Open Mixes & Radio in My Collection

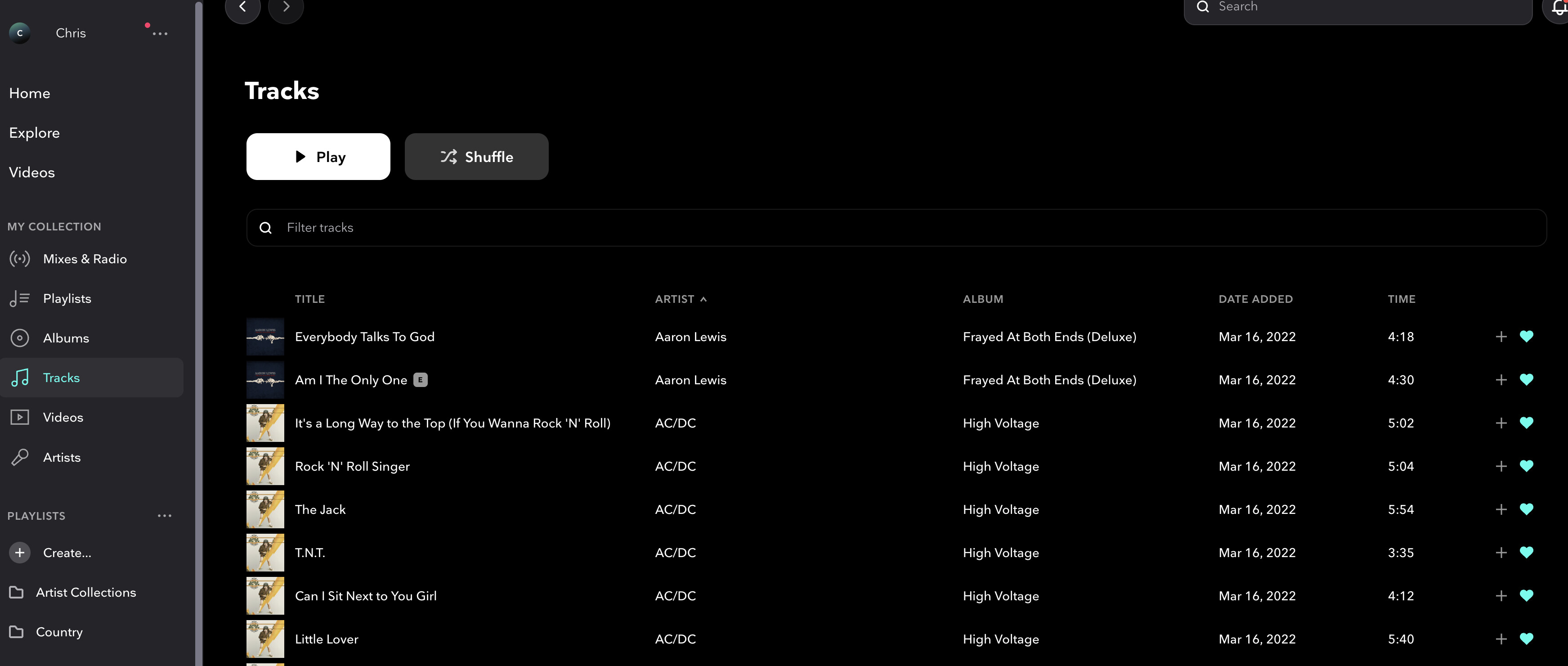[91, 259]
